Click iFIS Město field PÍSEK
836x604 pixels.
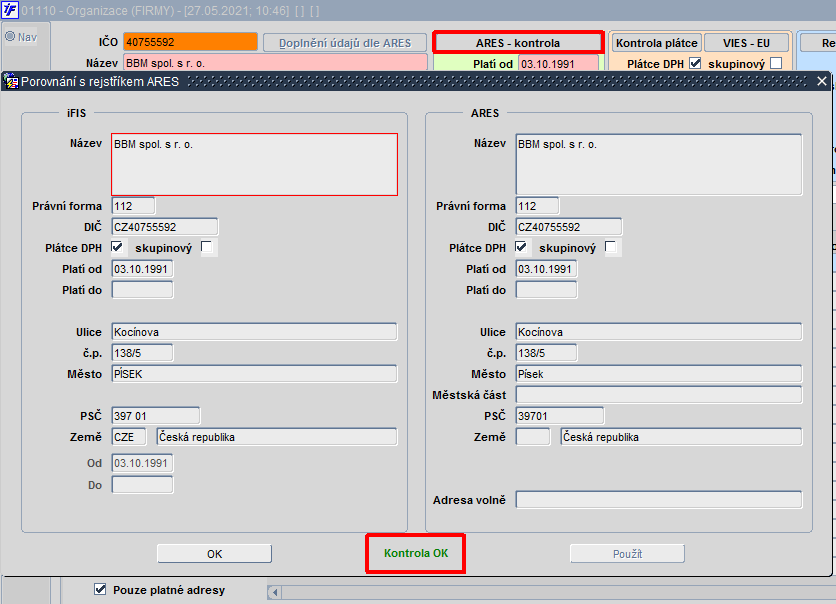click(254, 374)
